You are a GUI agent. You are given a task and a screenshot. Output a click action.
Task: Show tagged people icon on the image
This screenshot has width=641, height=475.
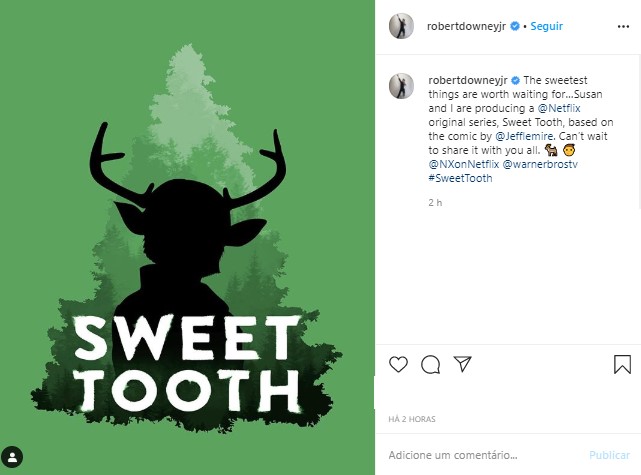pyautogui.click(x=15, y=460)
